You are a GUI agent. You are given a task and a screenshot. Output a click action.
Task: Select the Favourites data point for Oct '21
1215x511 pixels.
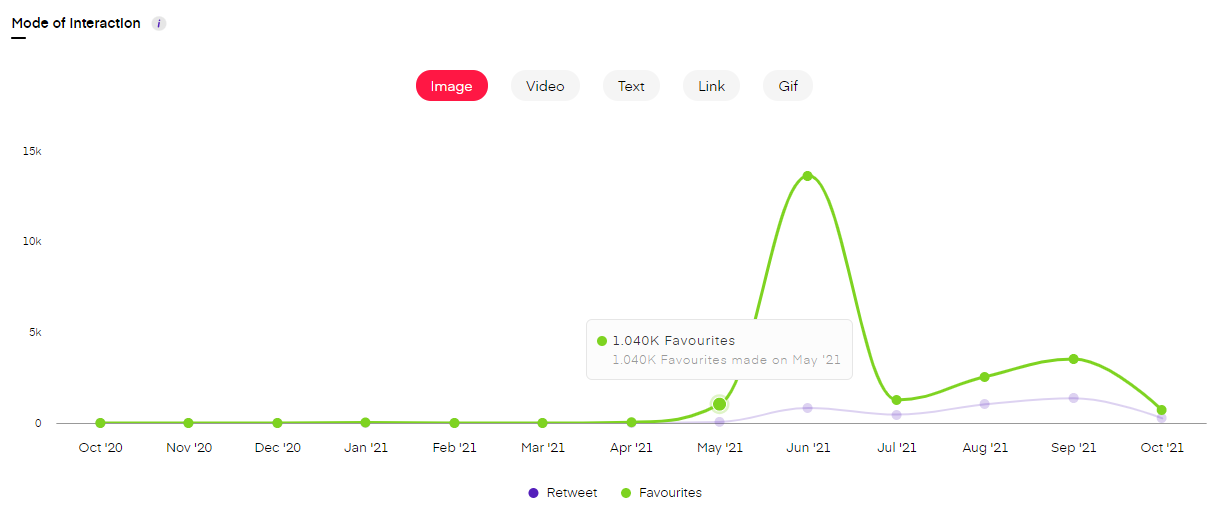1161,410
